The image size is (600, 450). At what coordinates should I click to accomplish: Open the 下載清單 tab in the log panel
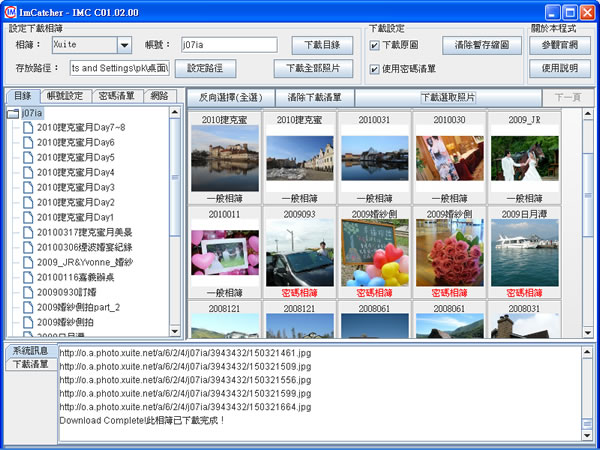tap(28, 365)
